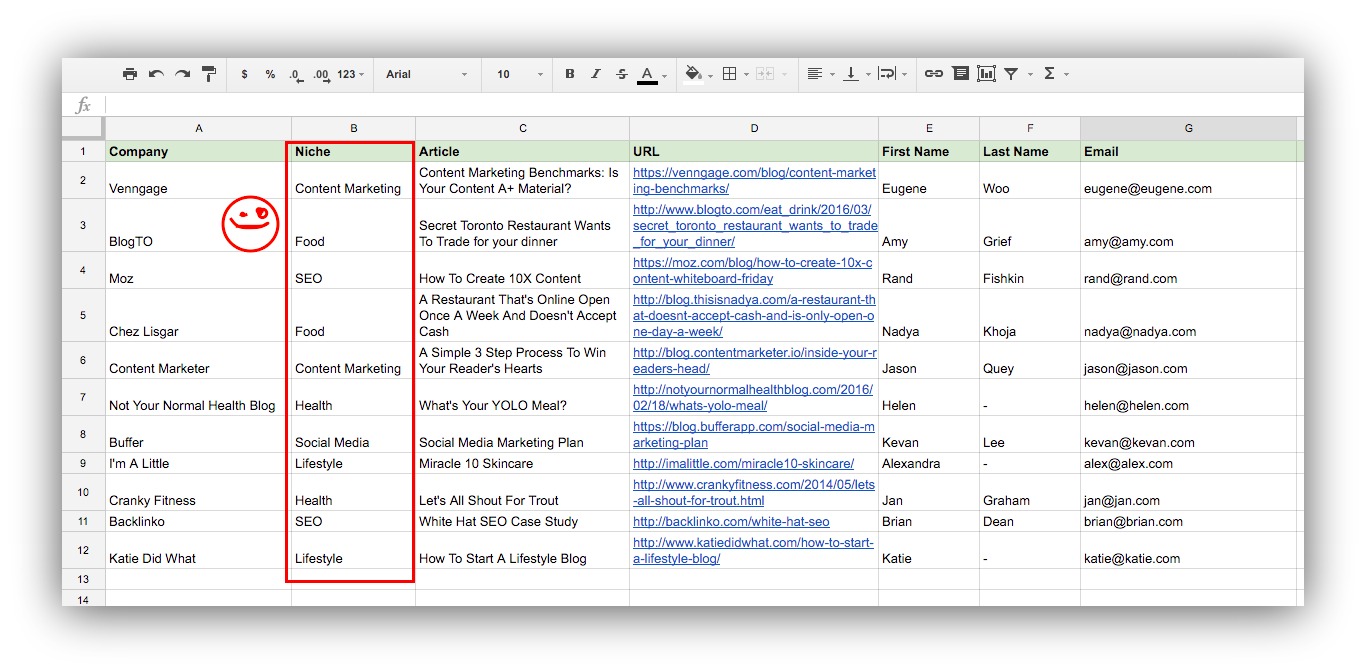
Task: Select the 'Company' header cell
Action: [x=198, y=152]
